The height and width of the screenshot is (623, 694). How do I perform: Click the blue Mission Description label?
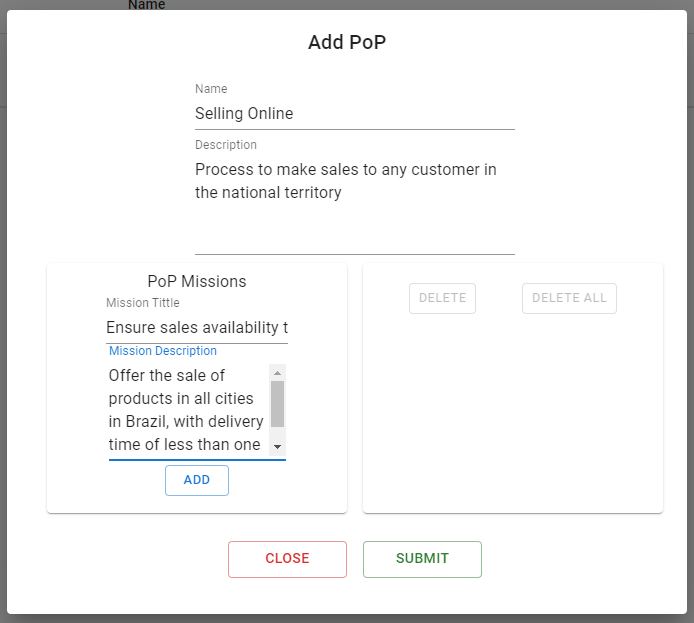tap(163, 351)
